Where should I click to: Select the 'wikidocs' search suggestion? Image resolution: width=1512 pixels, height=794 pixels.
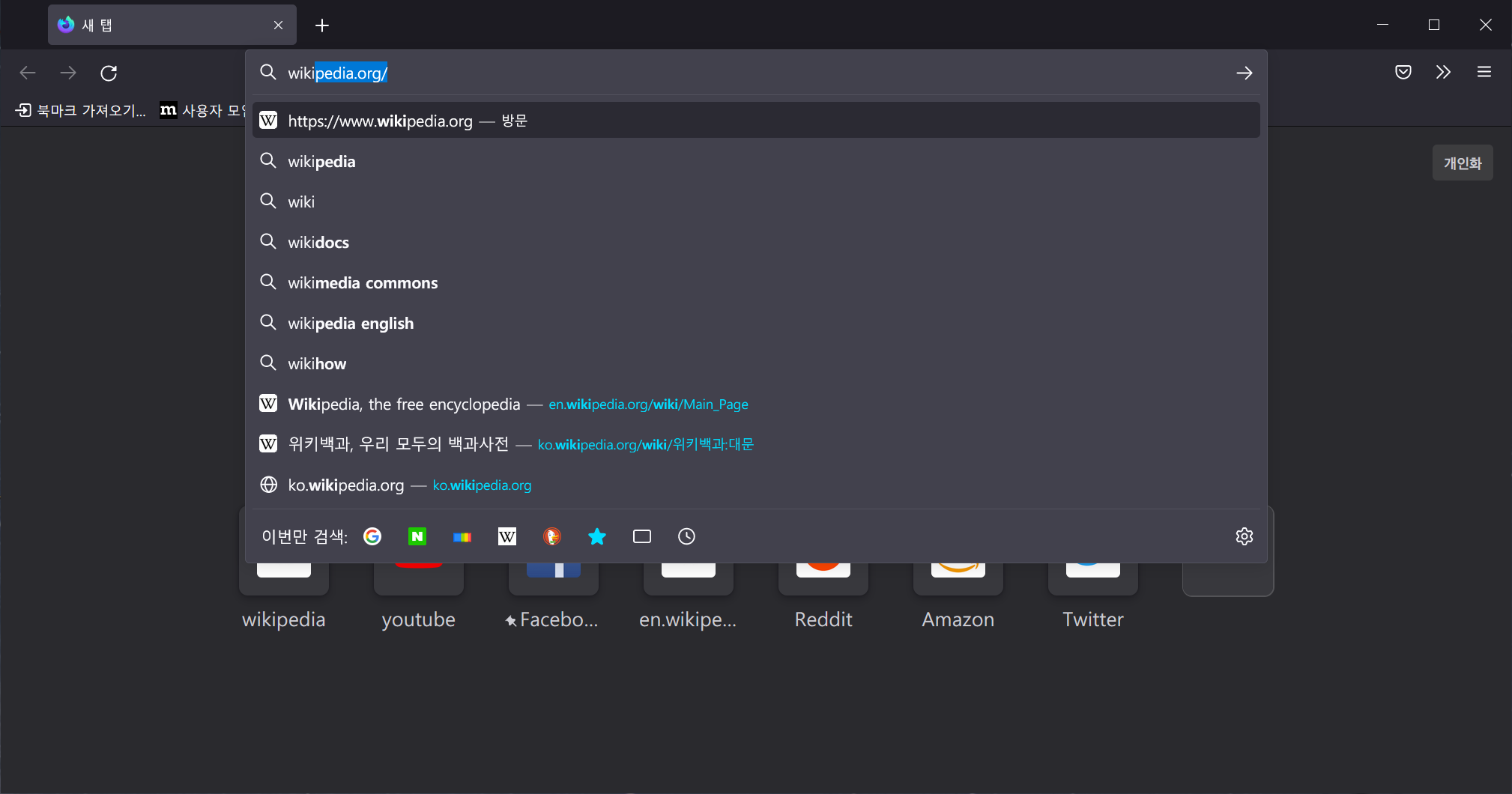[x=756, y=242]
